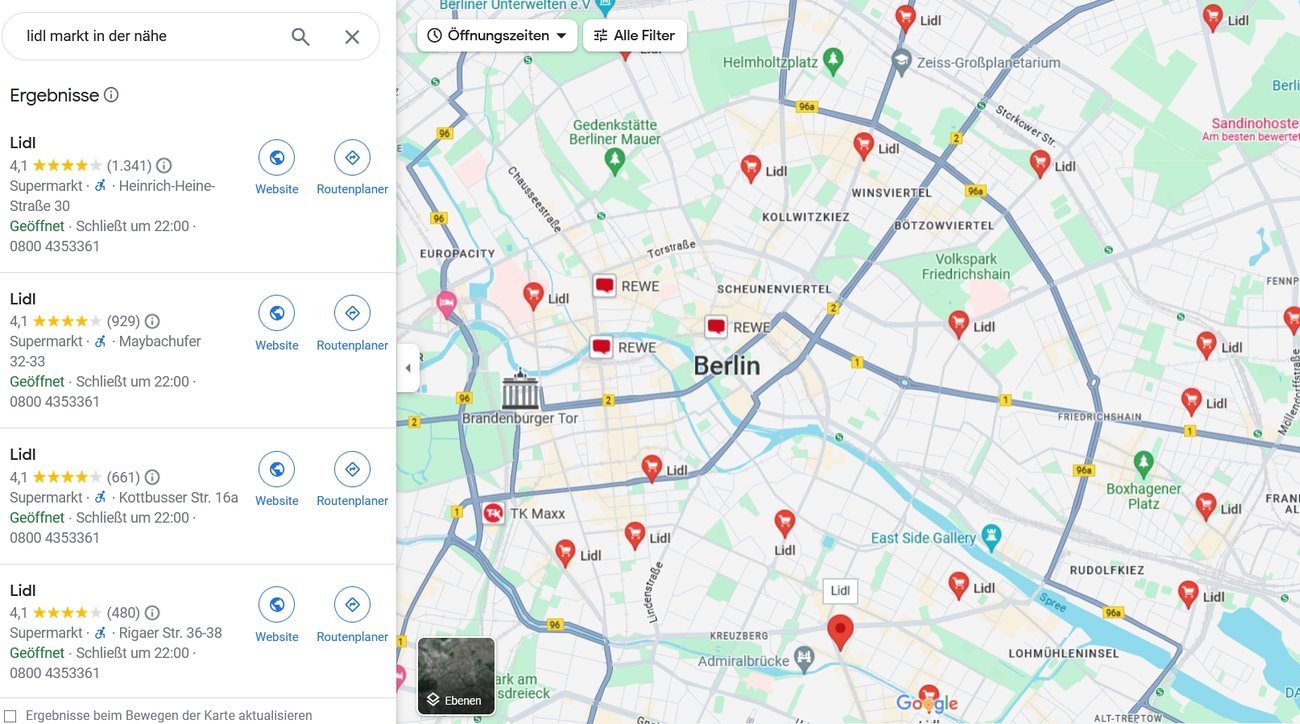The image size is (1300, 724).
Task: Click the Admiralbrücke marker
Action: point(805,657)
